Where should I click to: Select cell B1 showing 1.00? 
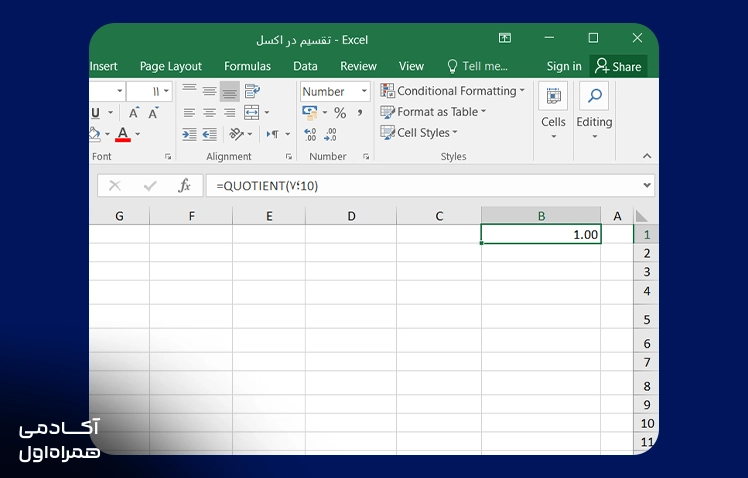click(541, 234)
